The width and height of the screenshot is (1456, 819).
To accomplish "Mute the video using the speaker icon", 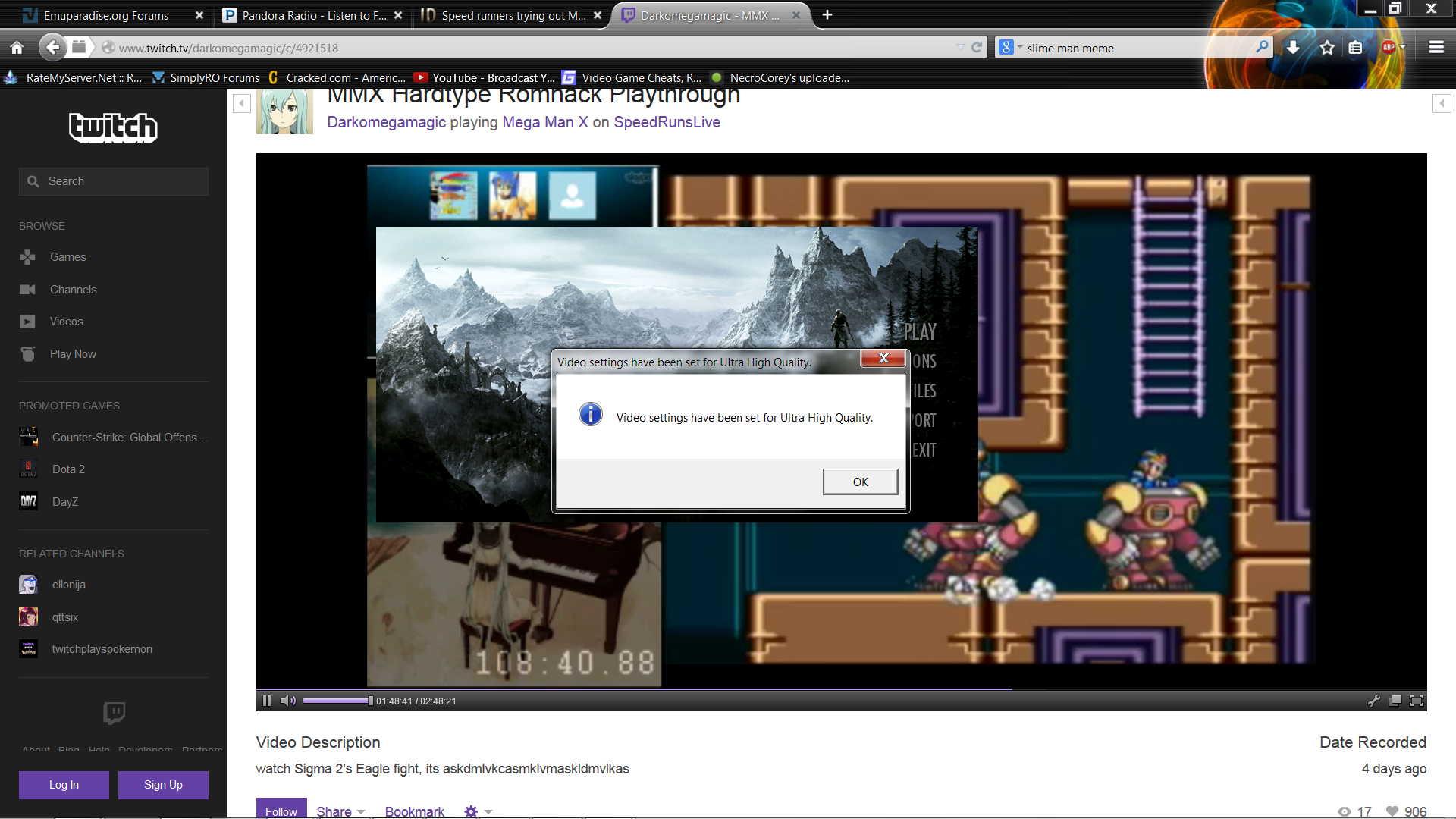I will click(x=287, y=701).
